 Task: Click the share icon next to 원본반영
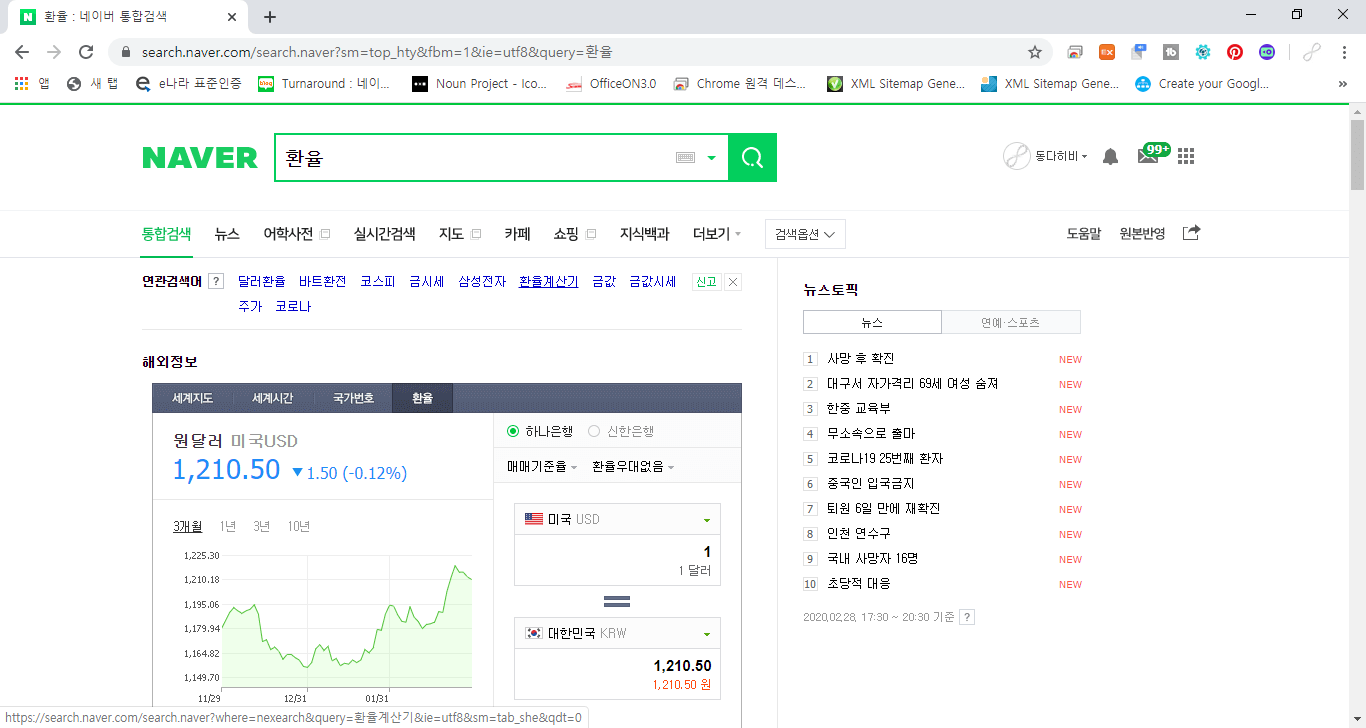point(1191,233)
